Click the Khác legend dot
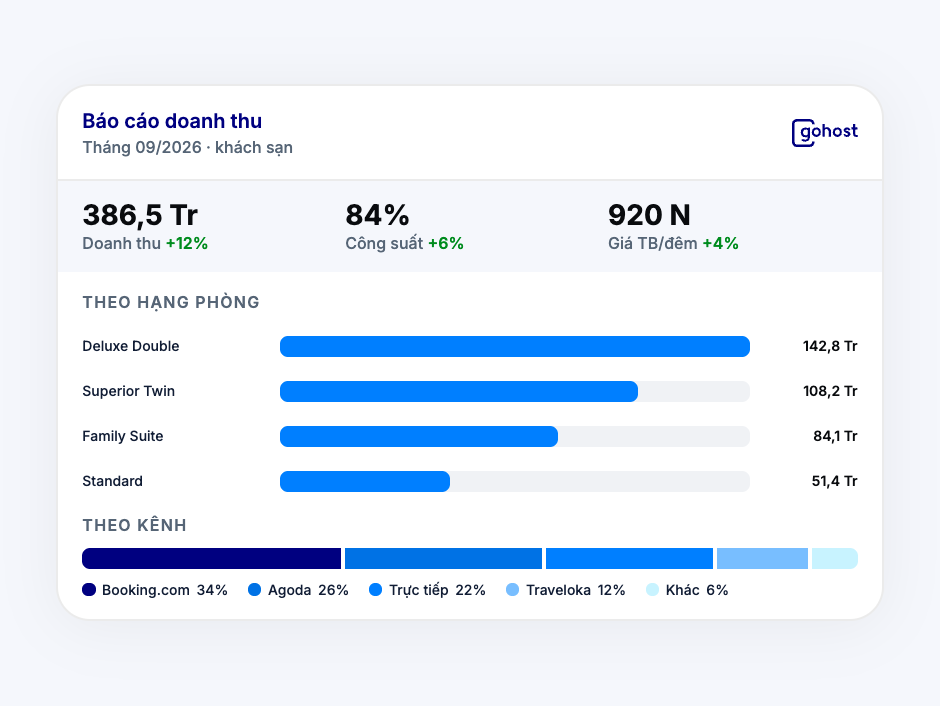This screenshot has height=706, width=940. tap(652, 590)
